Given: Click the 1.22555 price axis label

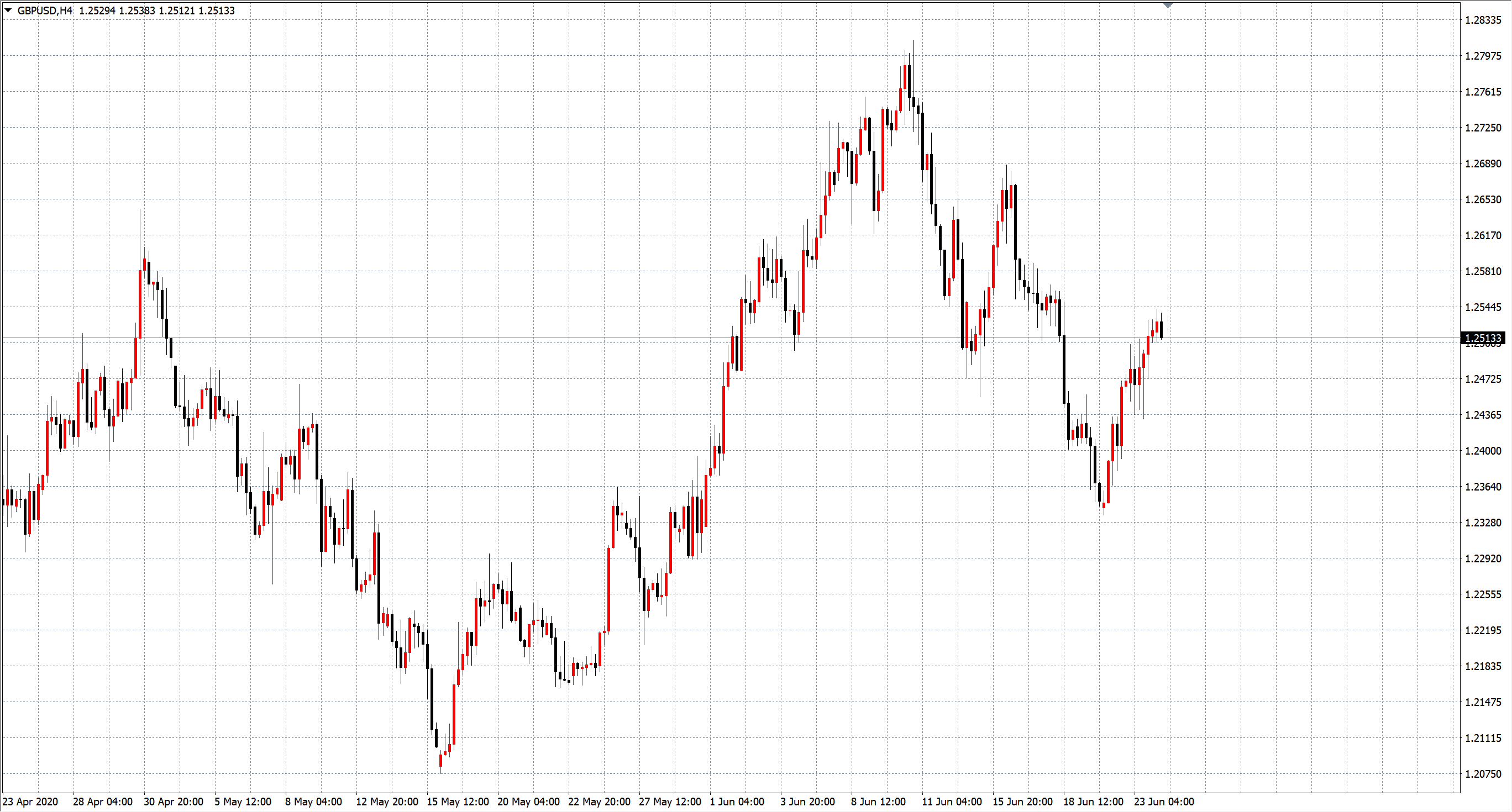Looking at the screenshot, I should [1483, 594].
